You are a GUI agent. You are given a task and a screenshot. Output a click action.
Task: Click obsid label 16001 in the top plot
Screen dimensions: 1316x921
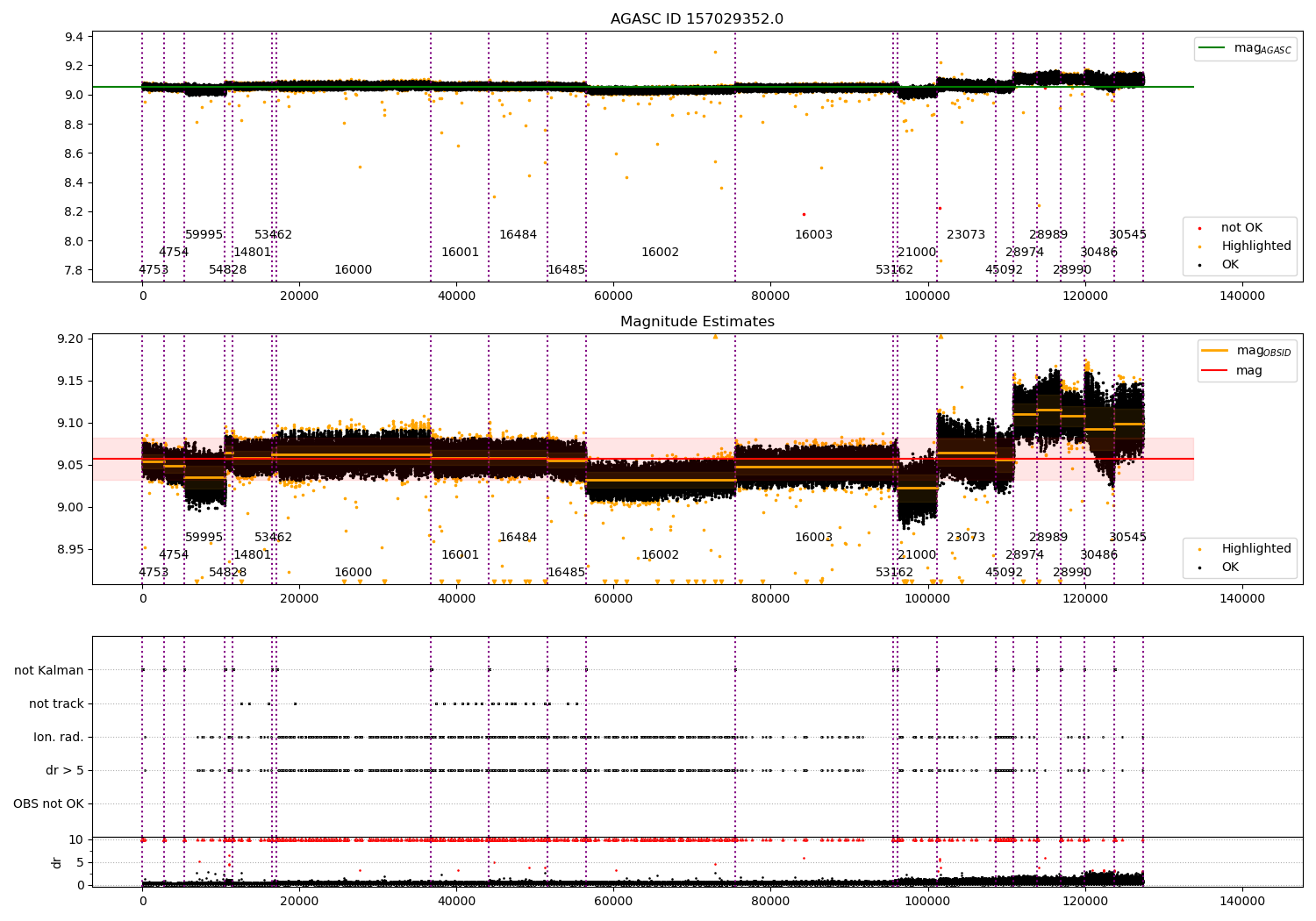pos(461,253)
